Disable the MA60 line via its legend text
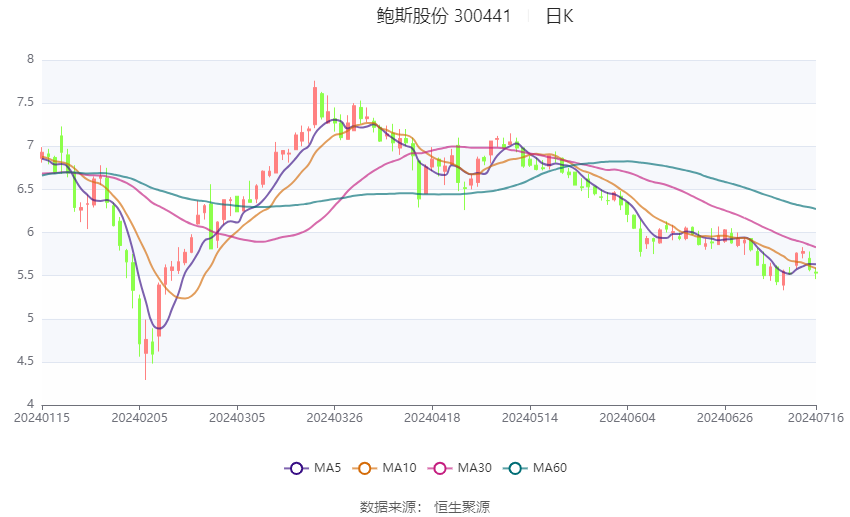This screenshot has width=850, height=517. point(549,467)
